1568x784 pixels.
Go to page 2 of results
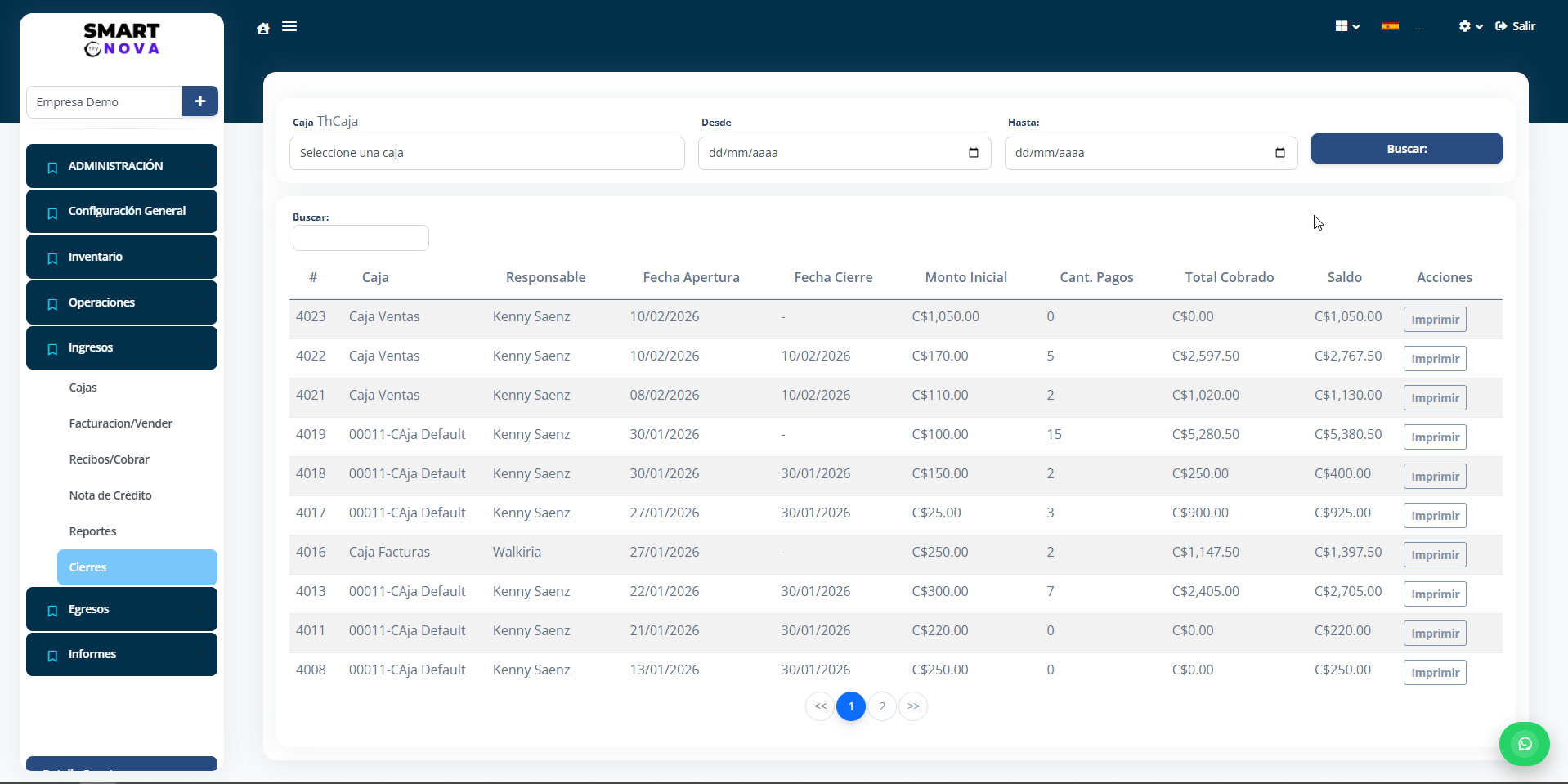coord(881,706)
